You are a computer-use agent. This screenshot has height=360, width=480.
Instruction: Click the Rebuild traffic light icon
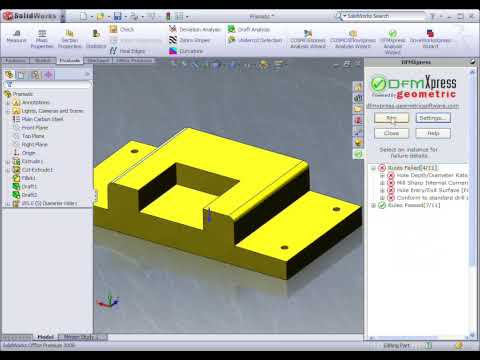click(168, 16)
